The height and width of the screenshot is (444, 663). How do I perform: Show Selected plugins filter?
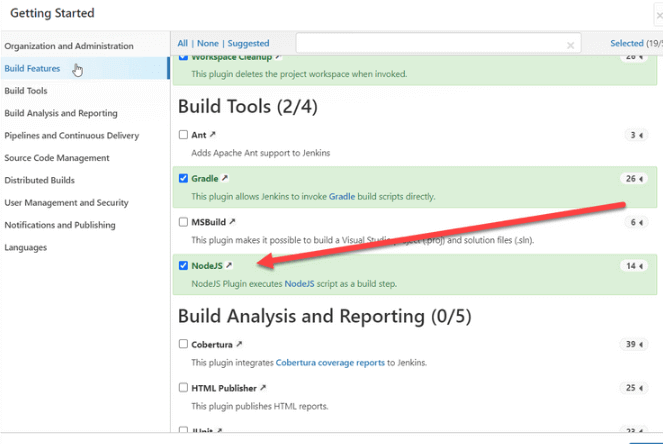click(627, 43)
